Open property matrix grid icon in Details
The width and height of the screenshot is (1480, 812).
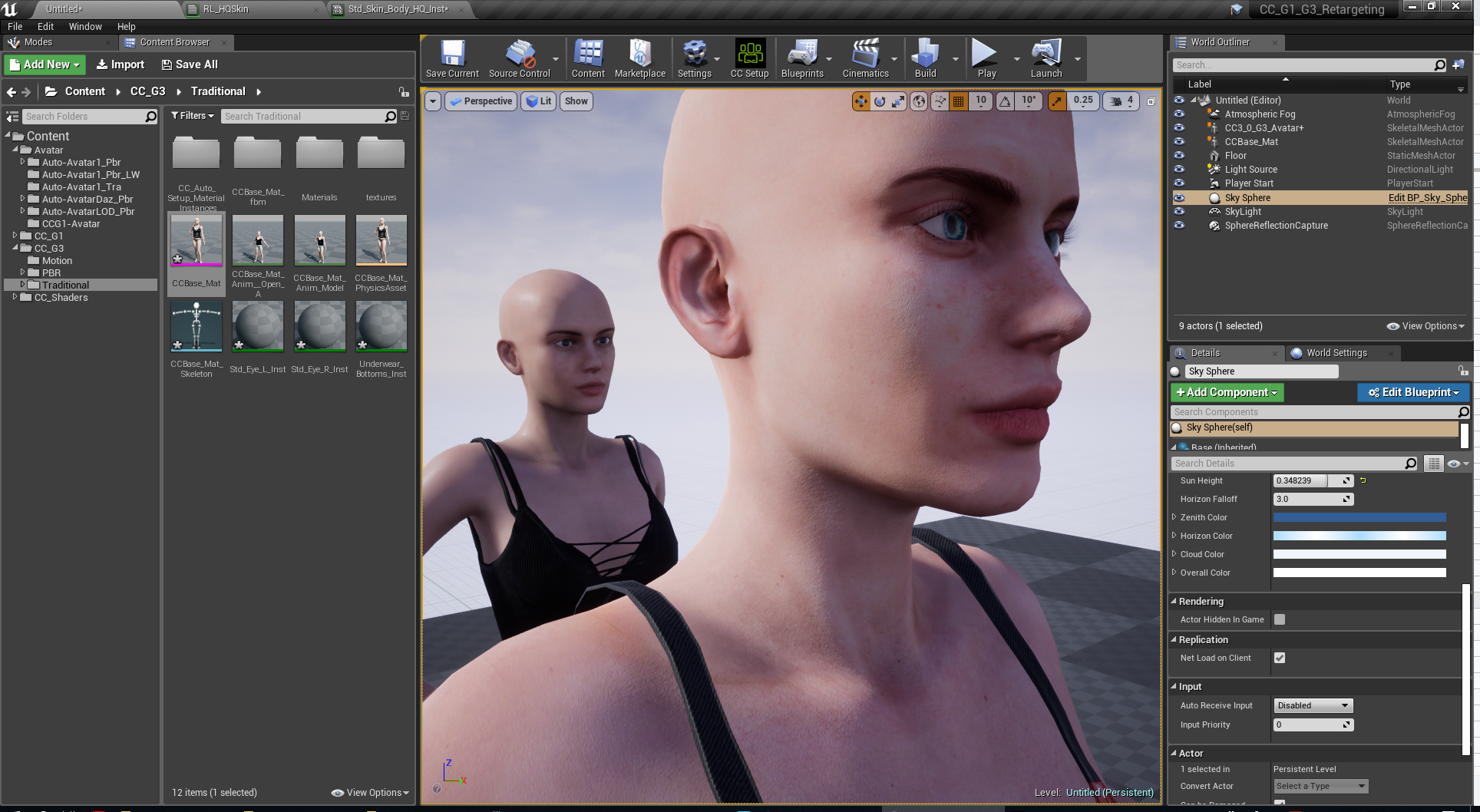[1433, 464]
